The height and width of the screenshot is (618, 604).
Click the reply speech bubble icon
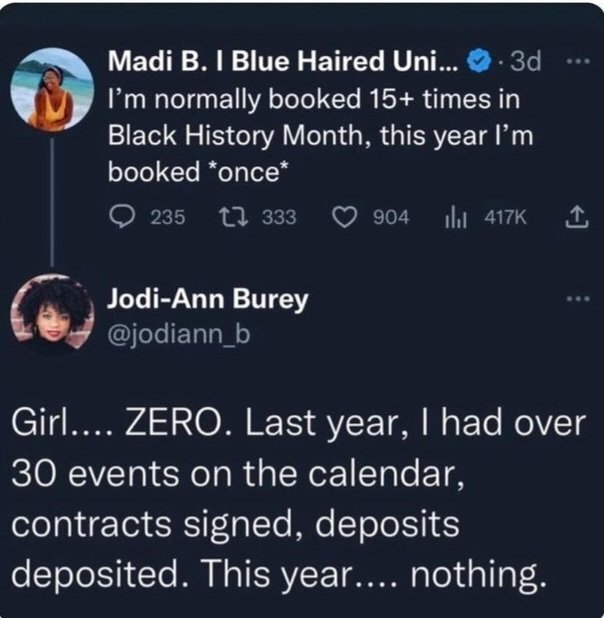[122, 216]
